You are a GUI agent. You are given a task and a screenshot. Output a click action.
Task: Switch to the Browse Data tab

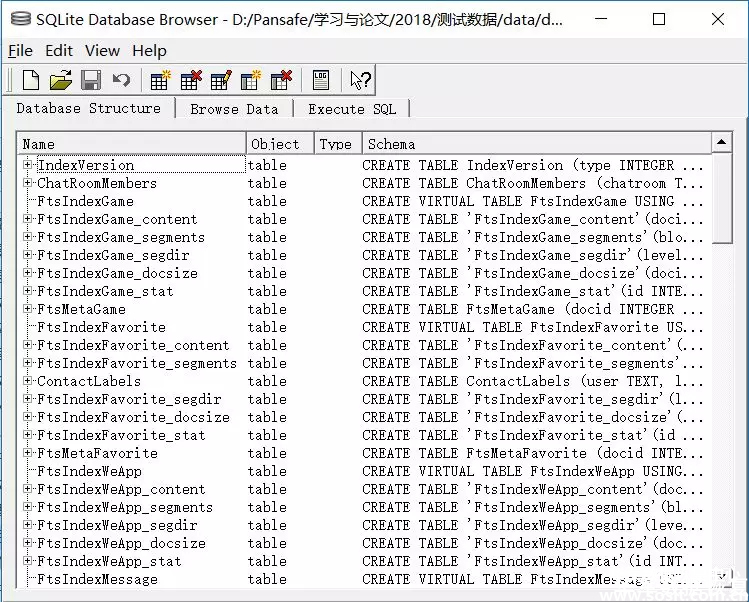[234, 109]
